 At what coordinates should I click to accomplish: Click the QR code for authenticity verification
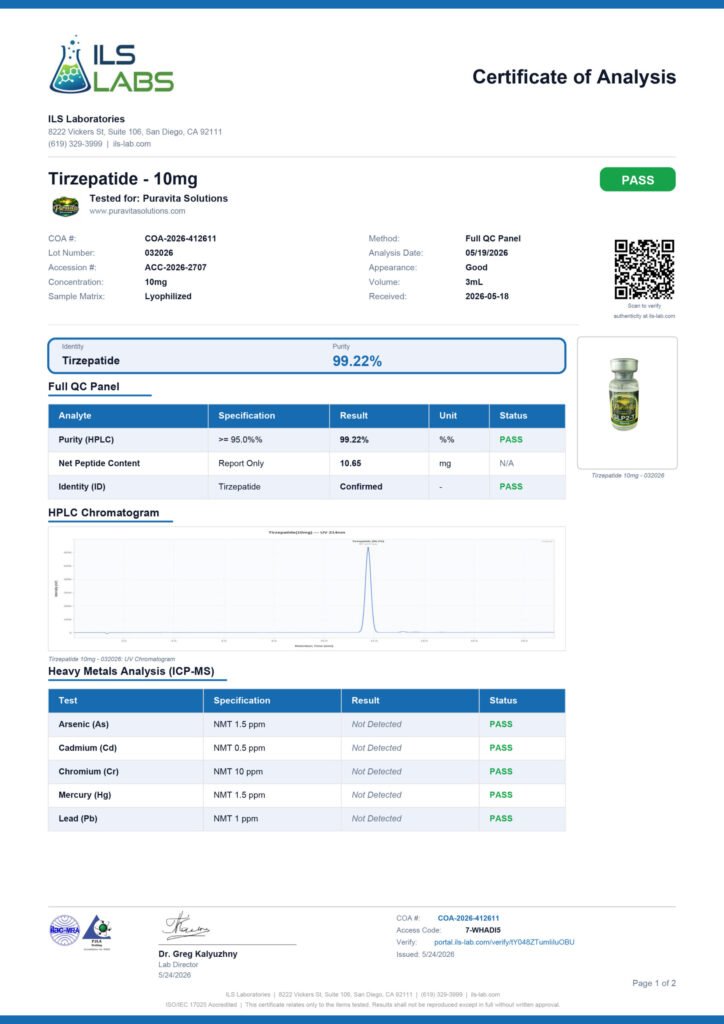(x=644, y=269)
